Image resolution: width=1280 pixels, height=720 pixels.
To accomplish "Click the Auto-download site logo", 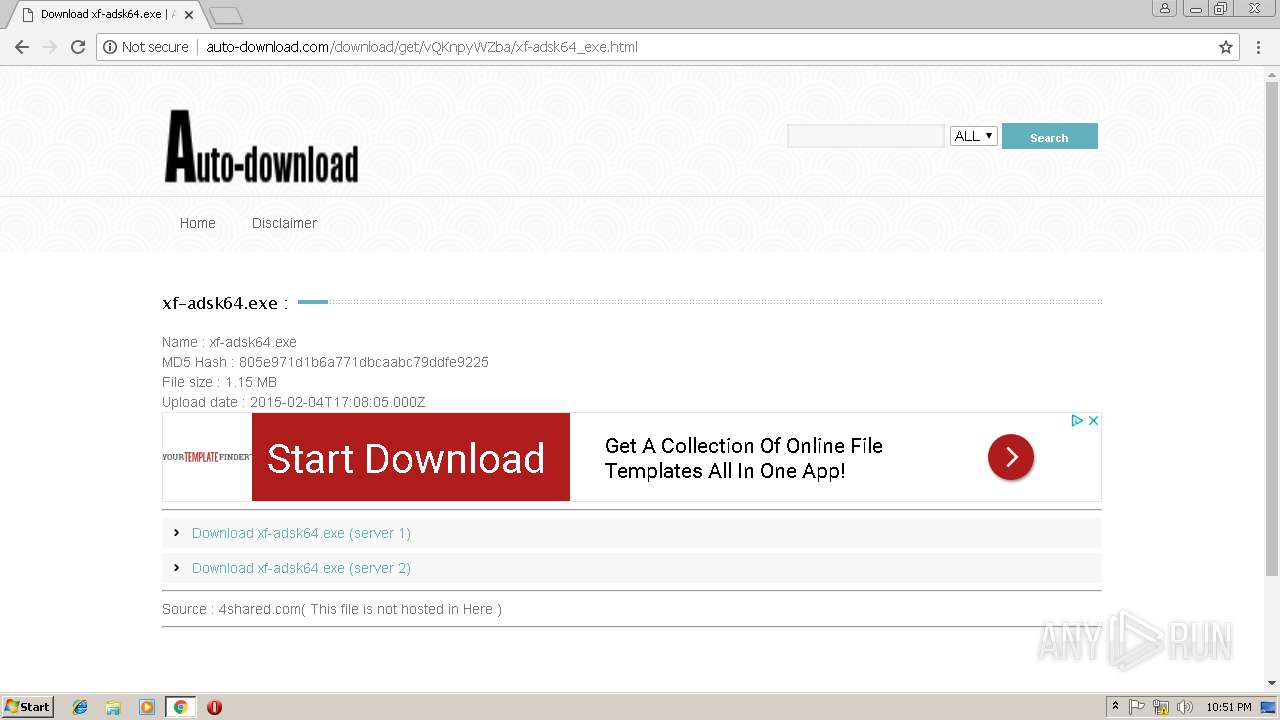I will click(x=262, y=147).
